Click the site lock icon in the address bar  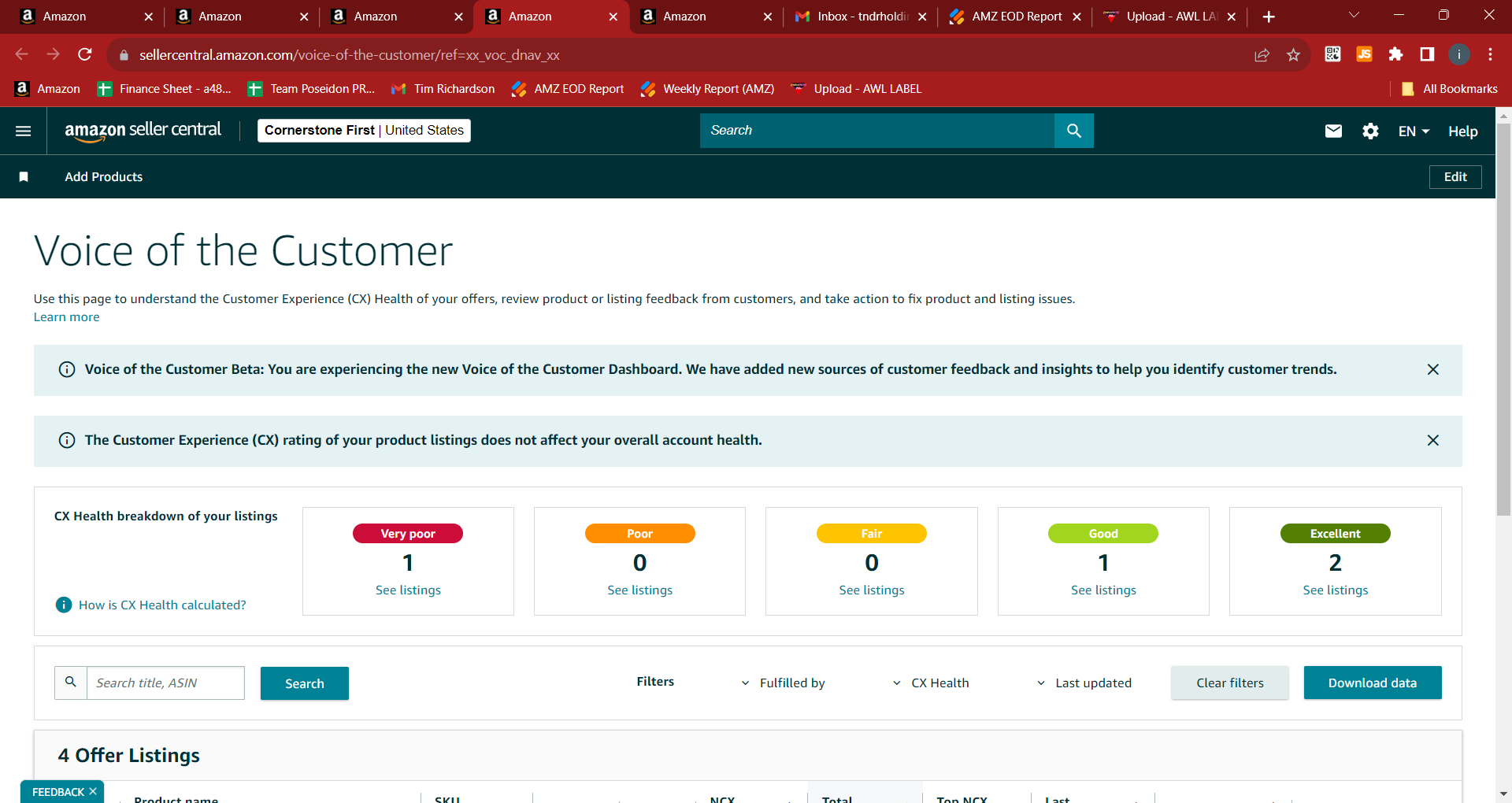click(x=123, y=55)
